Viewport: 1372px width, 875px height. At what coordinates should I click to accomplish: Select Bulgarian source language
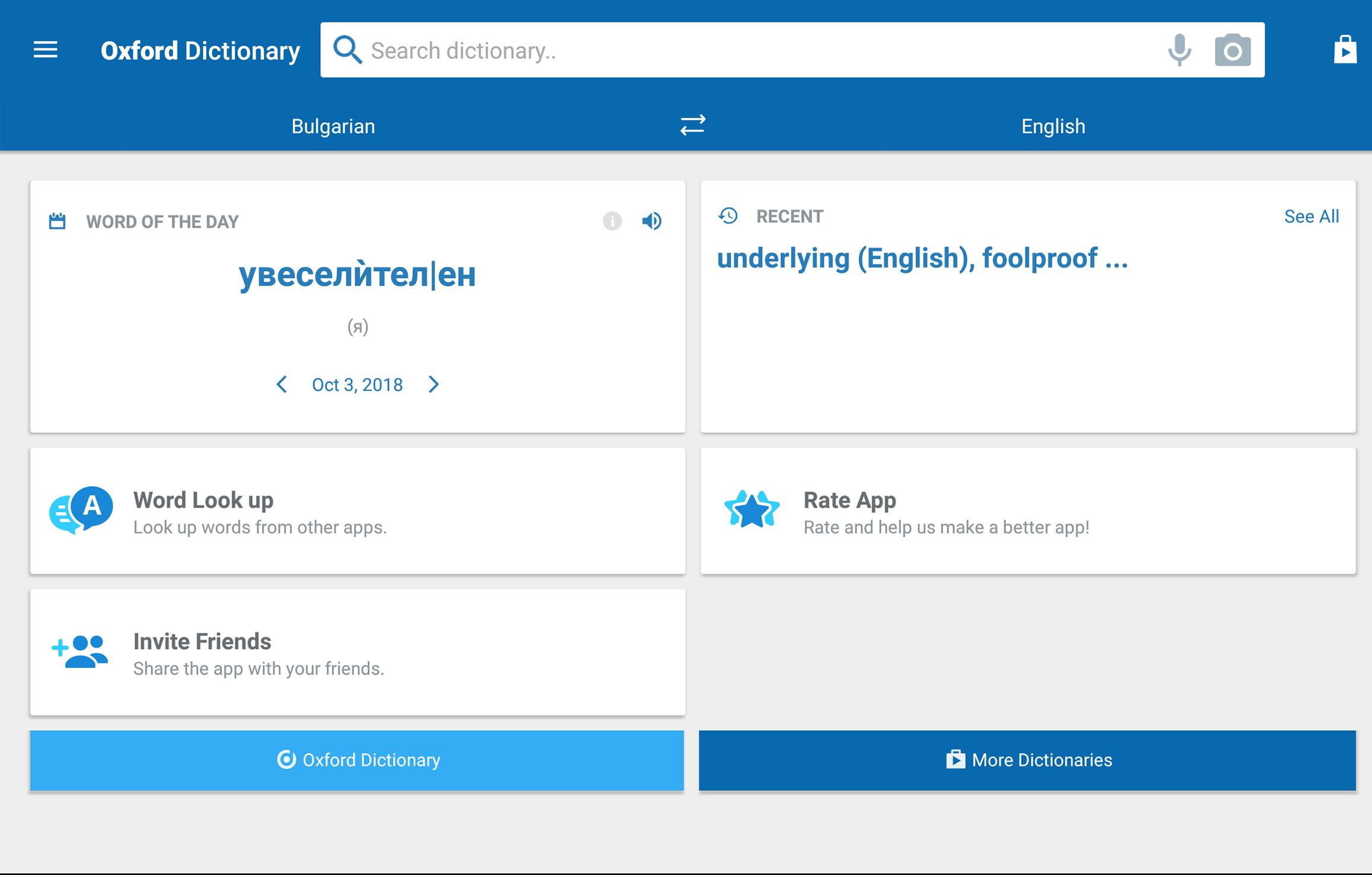(333, 126)
